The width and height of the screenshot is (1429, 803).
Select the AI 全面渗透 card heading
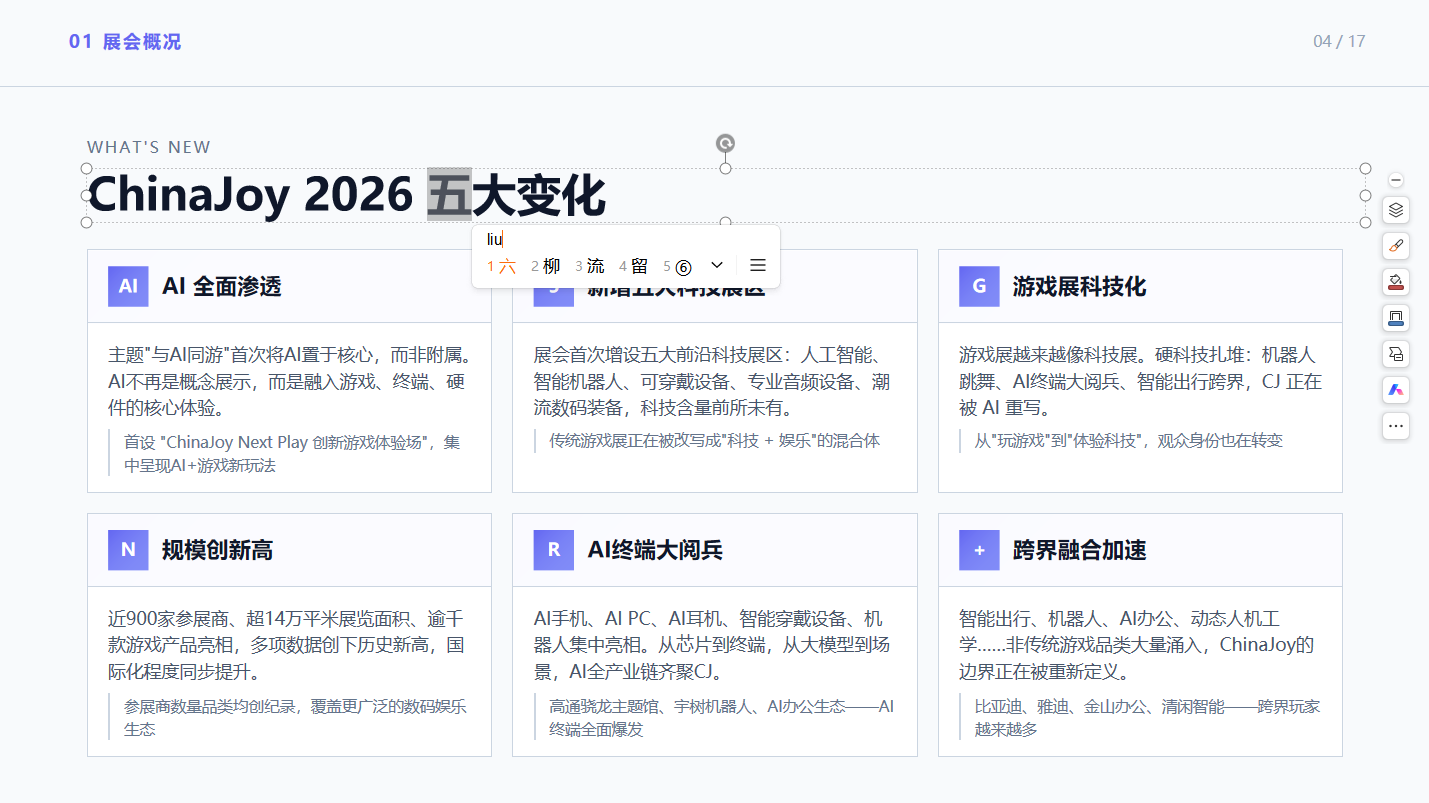222,287
